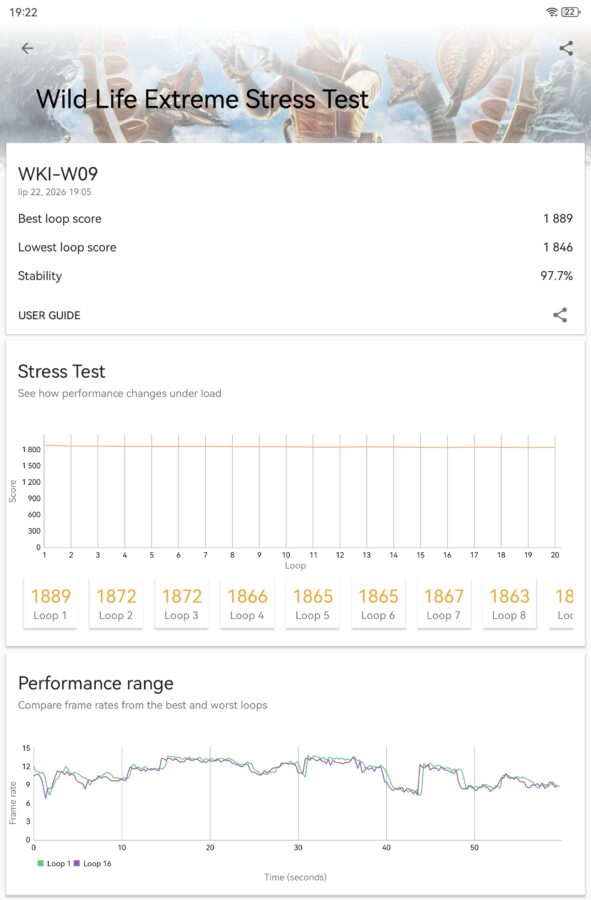The image size is (591, 900).
Task: Tap loop 10 marker on score chart
Action: click(x=286, y=554)
